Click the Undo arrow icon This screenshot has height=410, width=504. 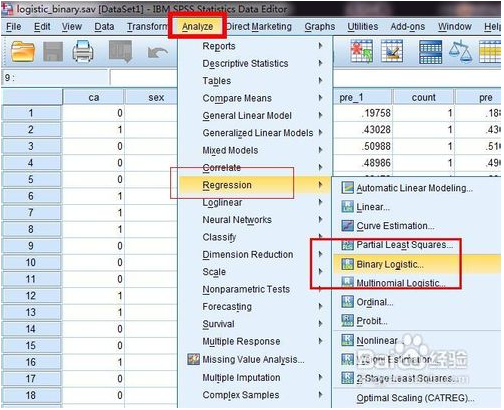[x=158, y=52]
